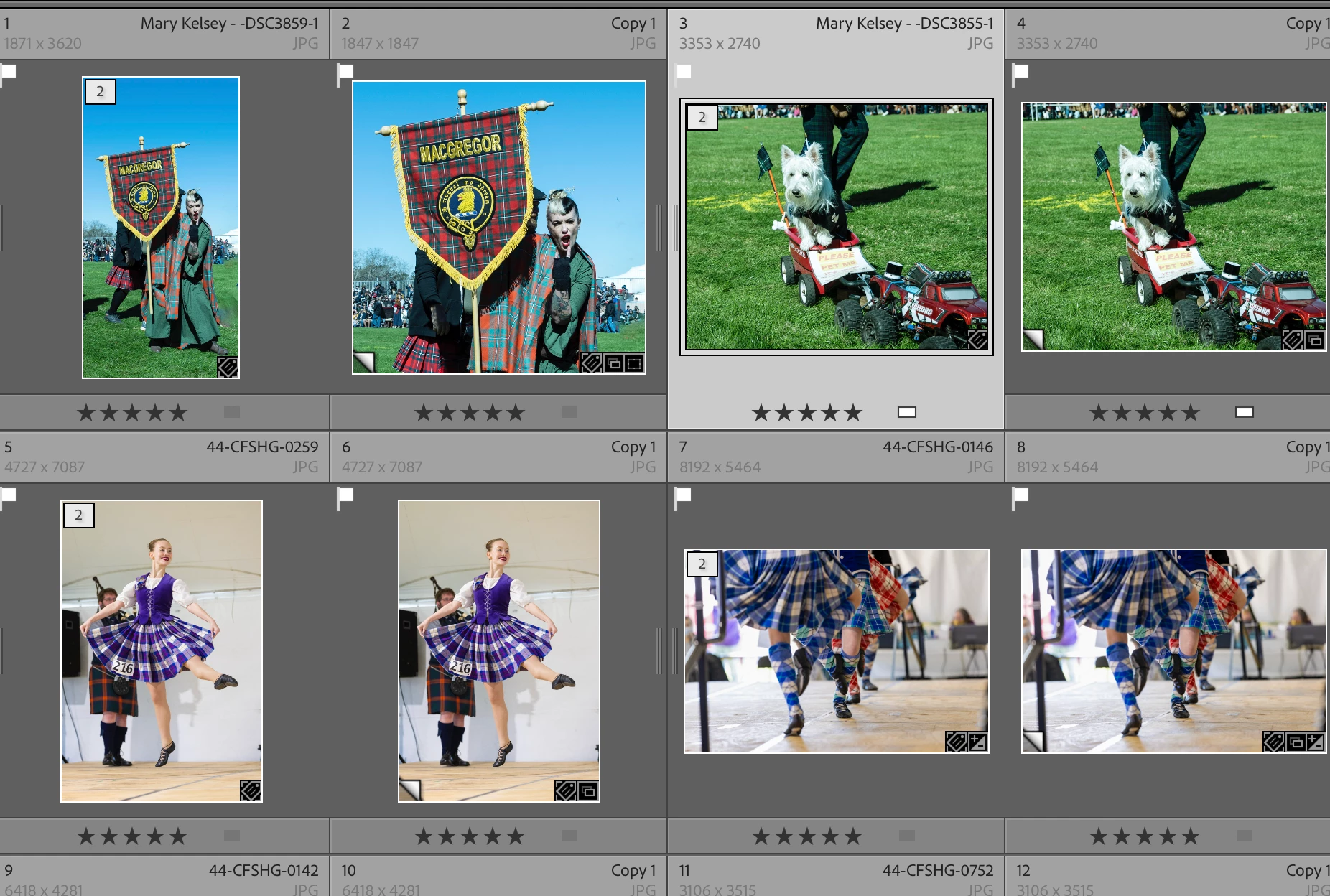Screen dimensions: 1330x896
Task: Click the keyword tag badge on photo 3
Action: coord(977,340)
